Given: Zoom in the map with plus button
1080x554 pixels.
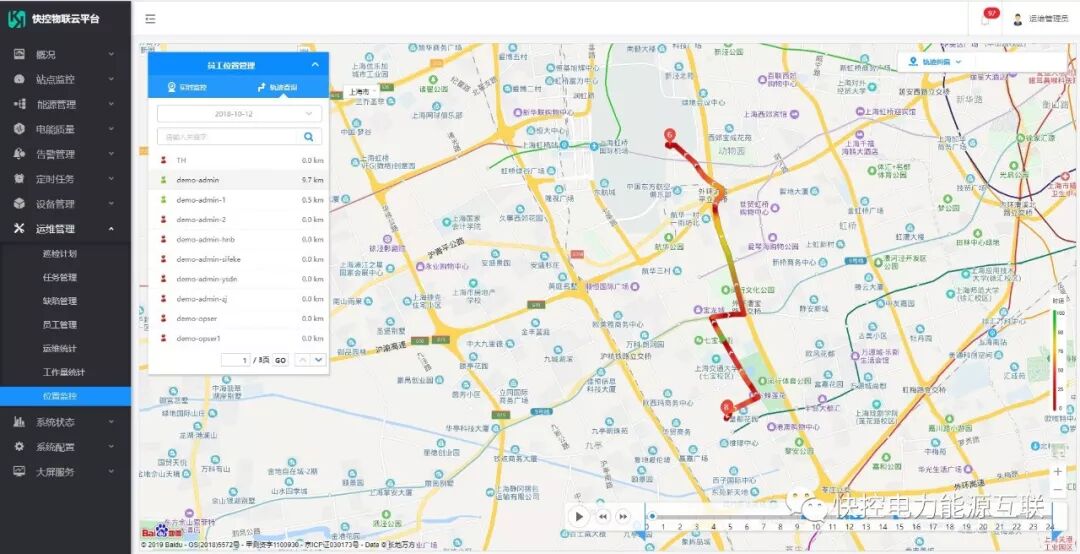Looking at the screenshot, I should (1058, 472).
